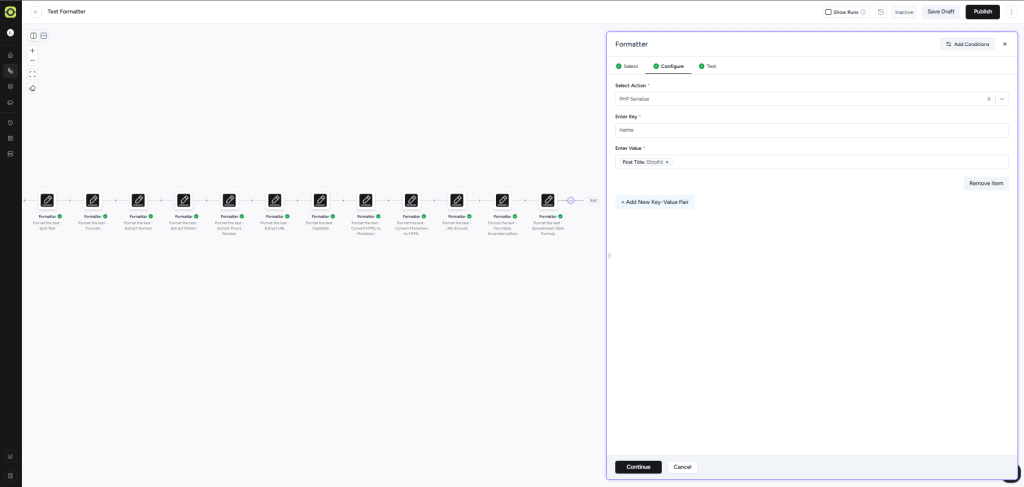1024x487 pixels.
Task: Open the three-dot more options menu
Action: pyautogui.click(x=1011, y=12)
